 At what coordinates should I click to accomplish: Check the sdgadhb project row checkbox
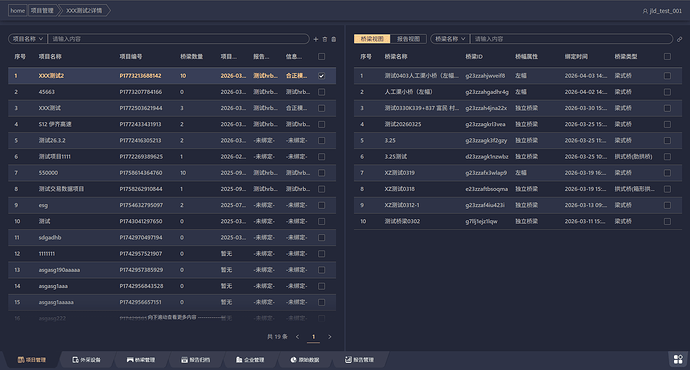click(x=322, y=238)
